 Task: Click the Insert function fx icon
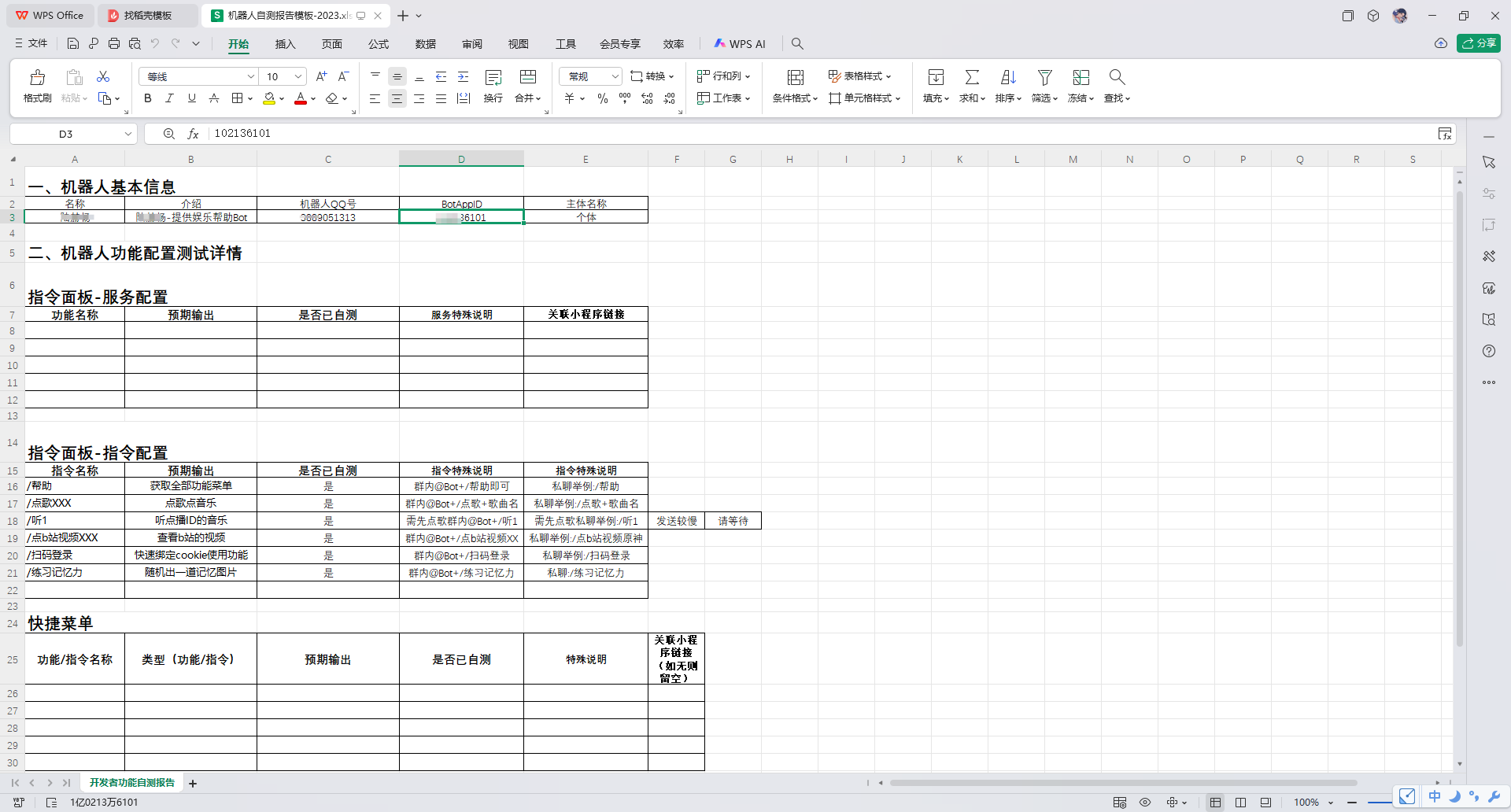193,134
